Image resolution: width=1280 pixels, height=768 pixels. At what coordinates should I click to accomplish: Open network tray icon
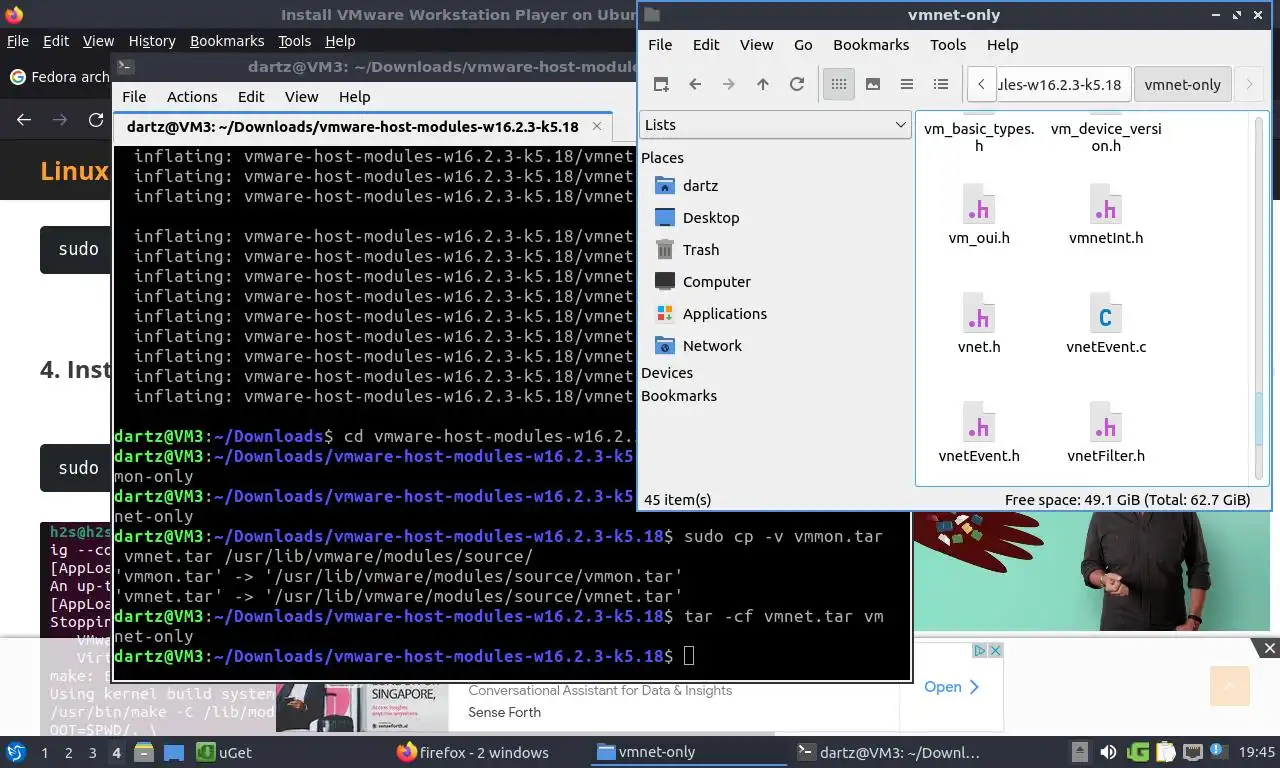pos(1193,753)
